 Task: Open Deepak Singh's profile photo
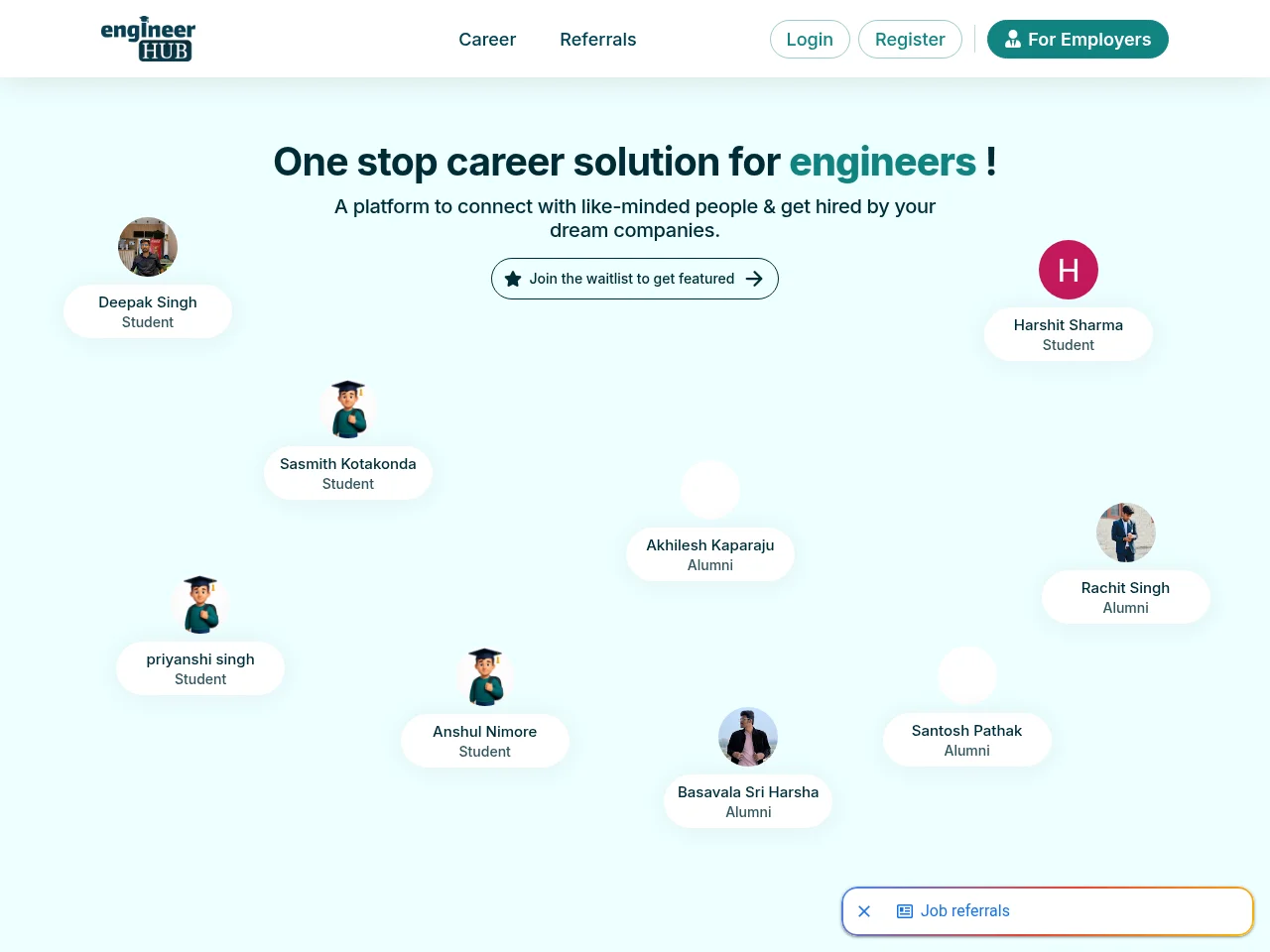(x=148, y=247)
